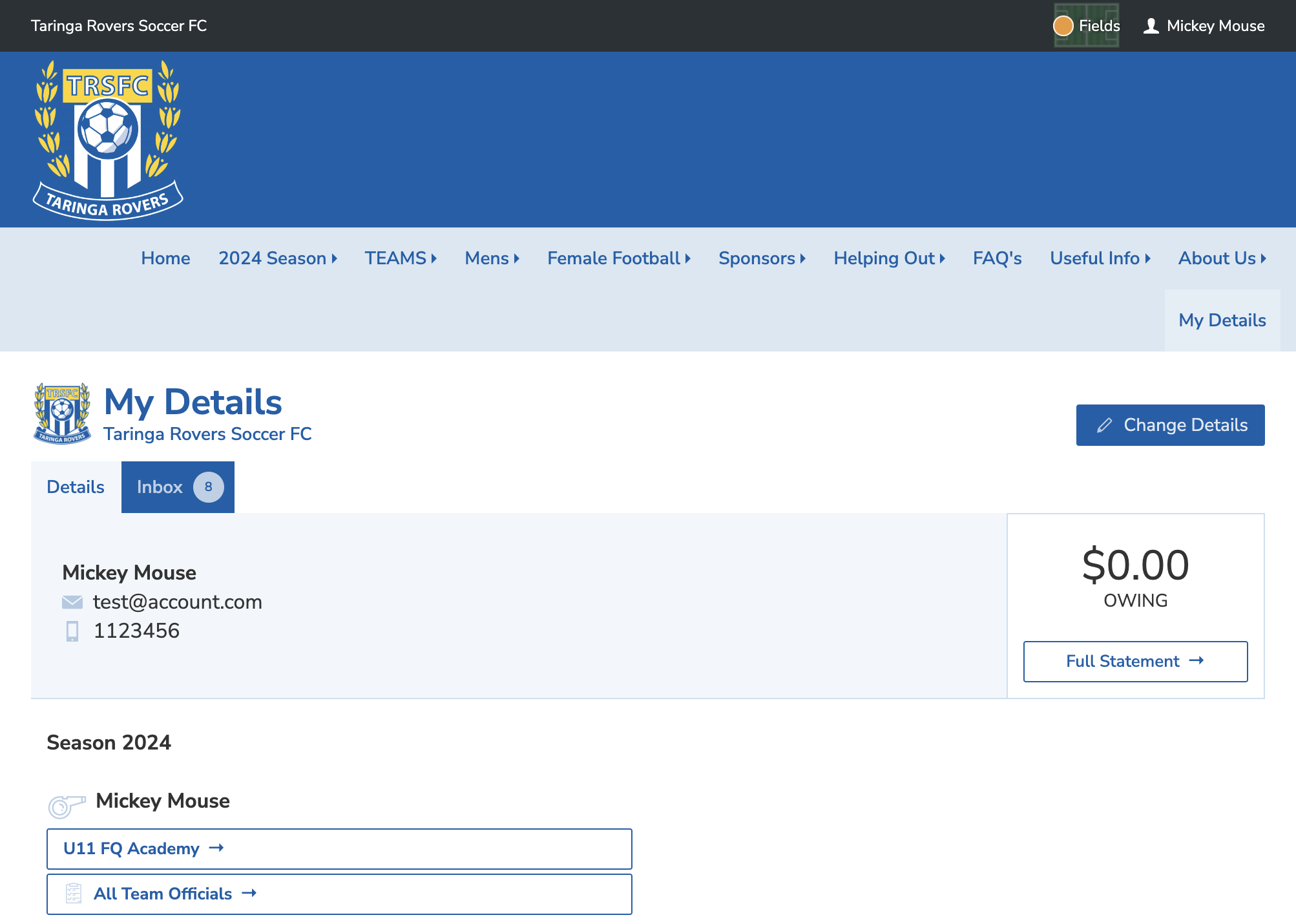Open the Full Statement
Image resolution: width=1296 pixels, height=924 pixels.
tap(1135, 662)
